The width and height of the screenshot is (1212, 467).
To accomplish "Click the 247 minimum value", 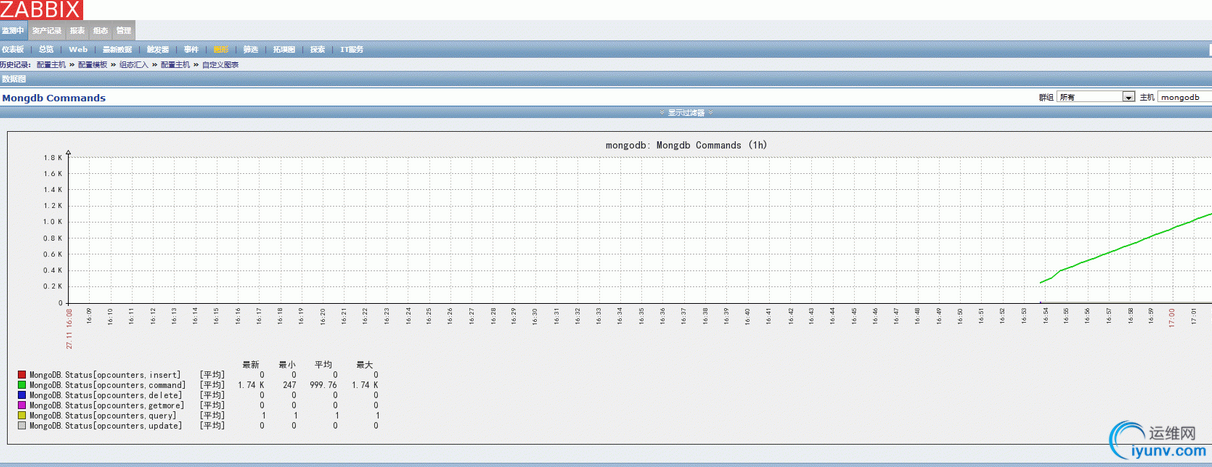I will click(287, 385).
